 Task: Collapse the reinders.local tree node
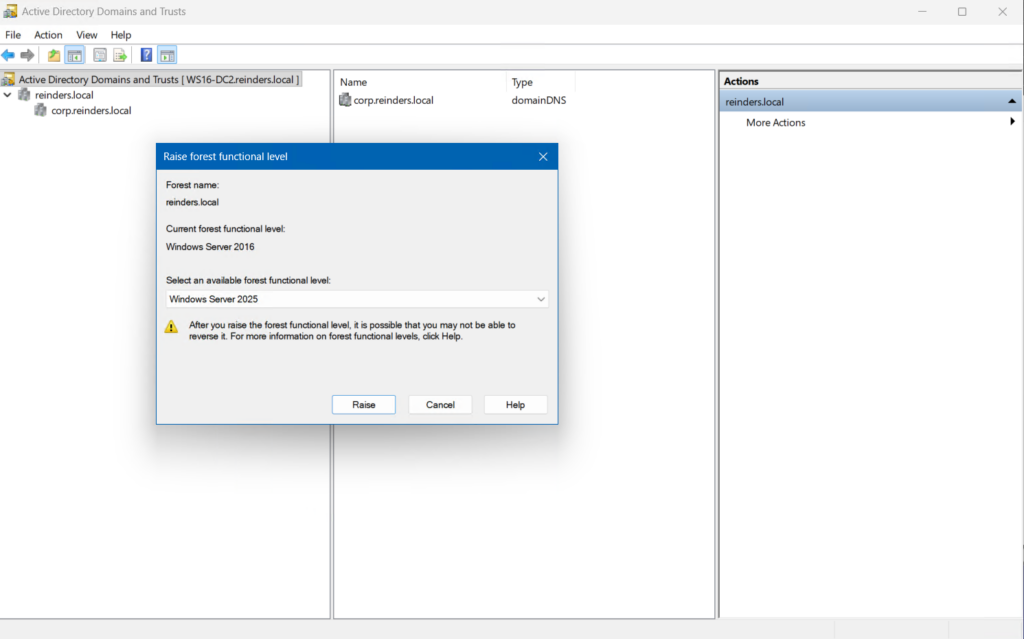pos(9,95)
